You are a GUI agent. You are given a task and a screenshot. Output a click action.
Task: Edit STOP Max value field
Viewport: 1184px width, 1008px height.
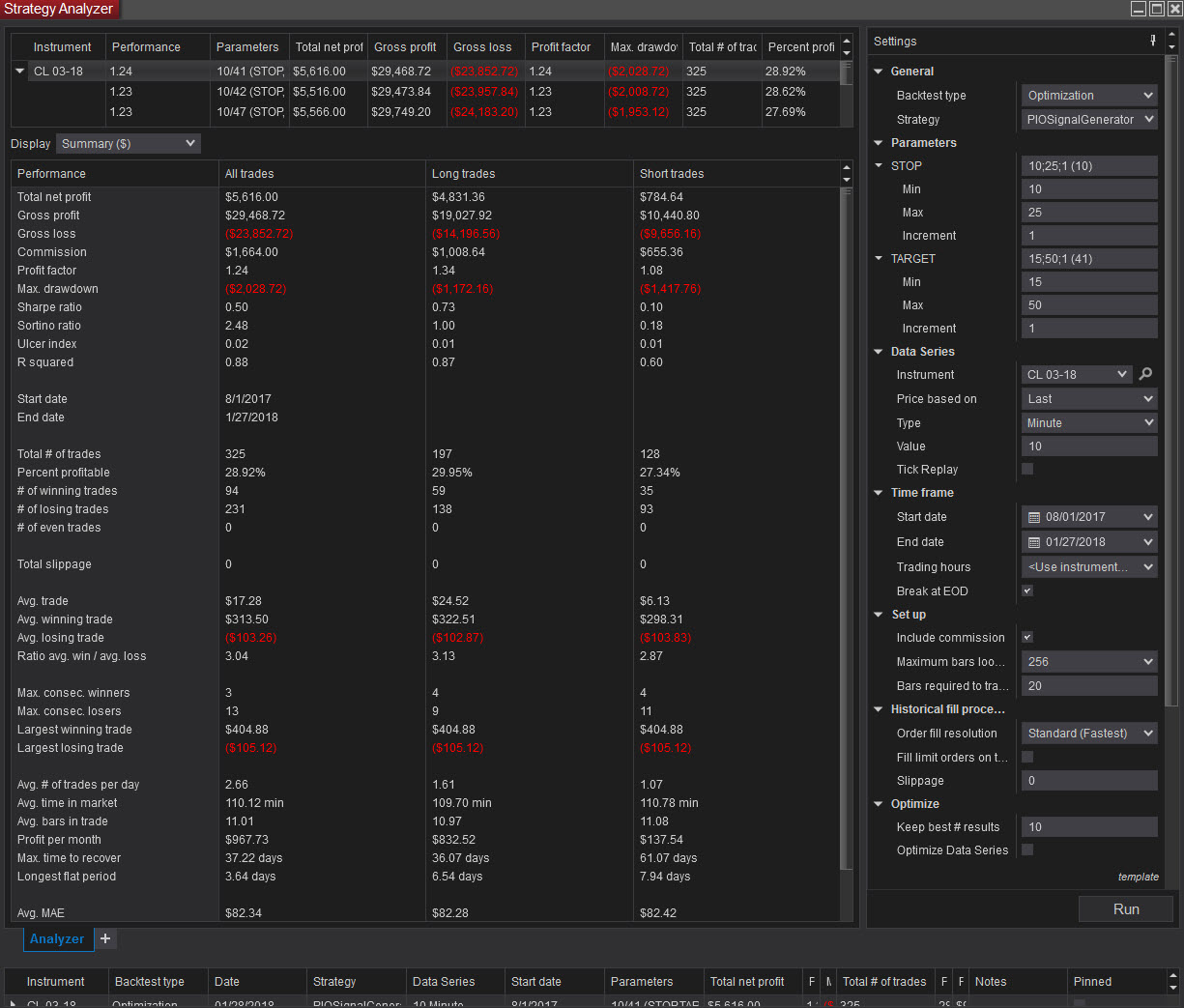click(1089, 213)
